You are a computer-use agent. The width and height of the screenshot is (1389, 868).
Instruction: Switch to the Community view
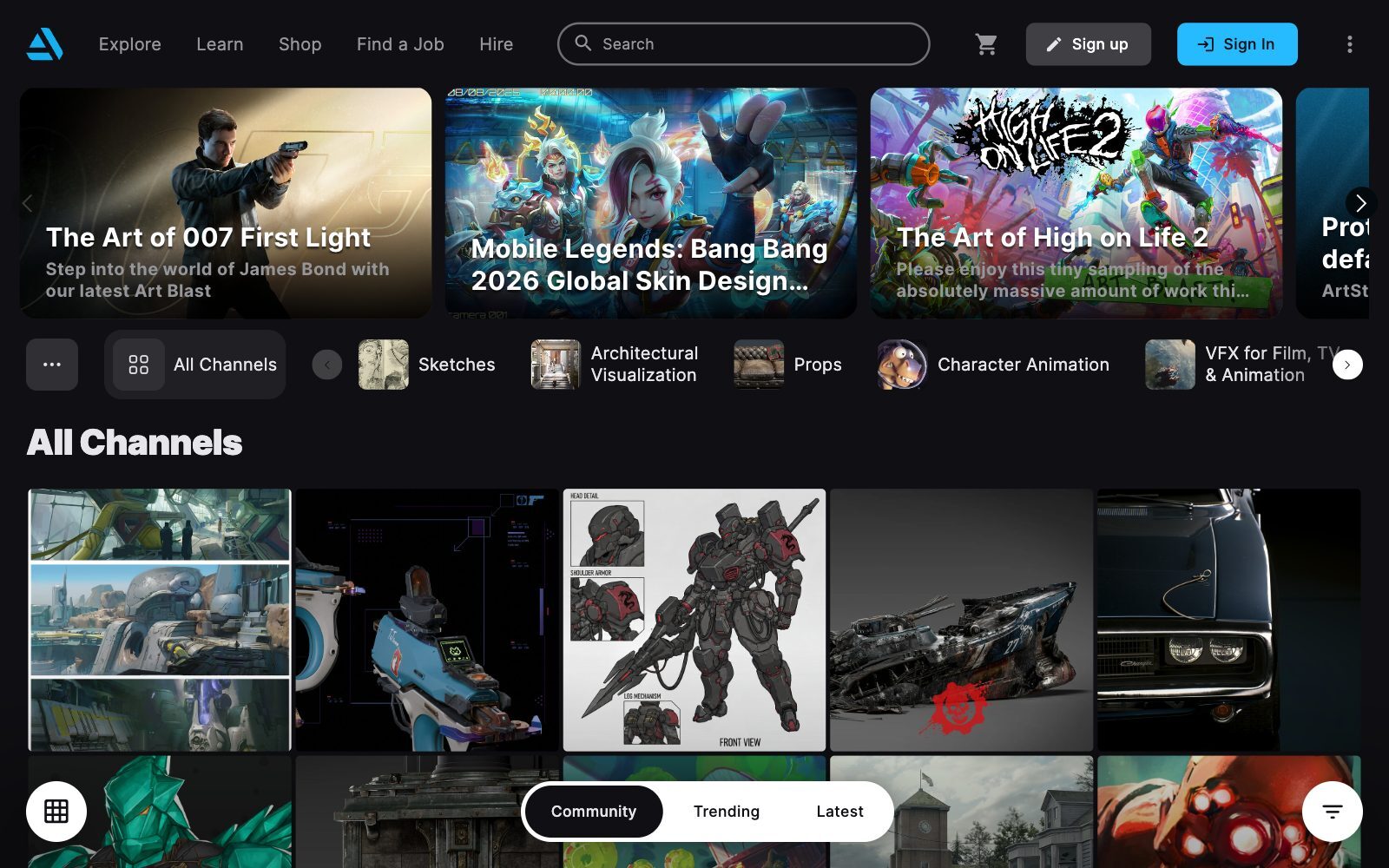tap(594, 812)
